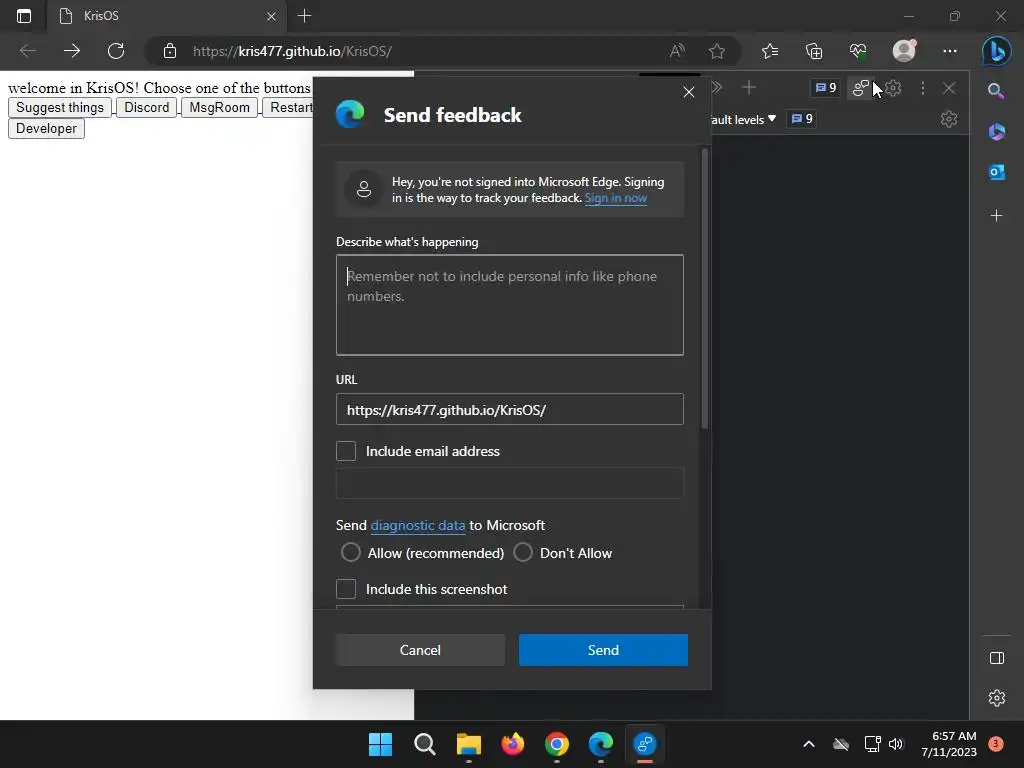Screen dimensions: 1024x768
Task: Open Microsoft 365 sidebar icon
Action: pos(997,132)
